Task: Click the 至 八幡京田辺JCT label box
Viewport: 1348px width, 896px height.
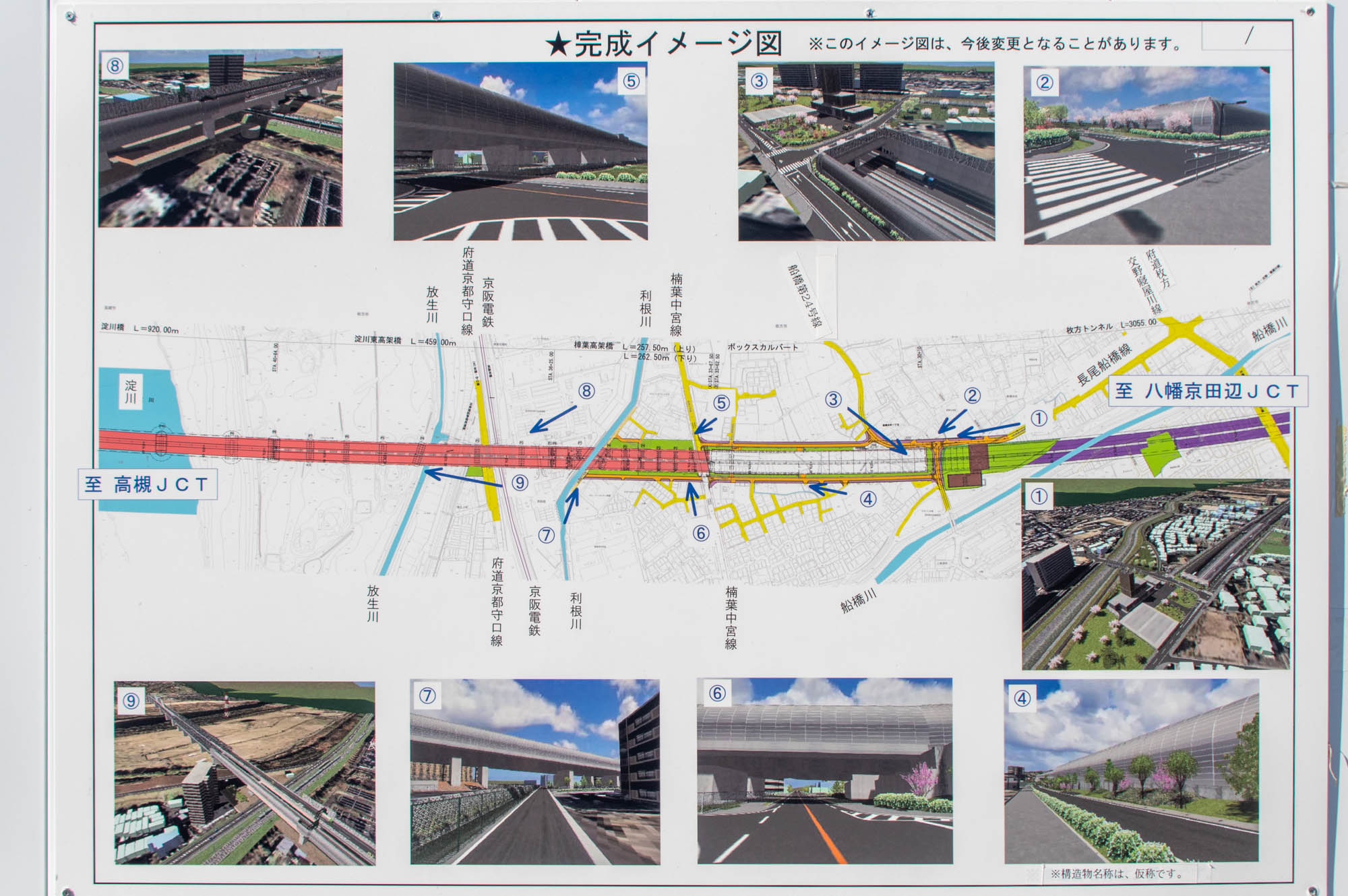Action: [x=1207, y=391]
